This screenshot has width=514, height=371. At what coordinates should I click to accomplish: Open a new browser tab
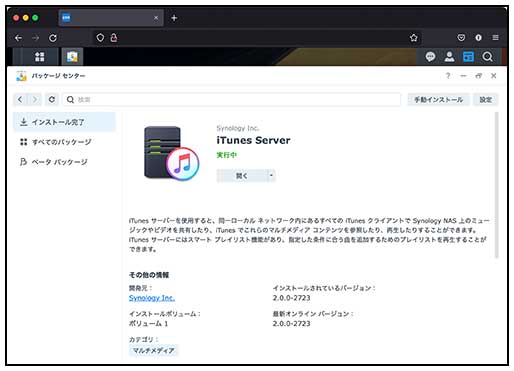pyautogui.click(x=174, y=18)
